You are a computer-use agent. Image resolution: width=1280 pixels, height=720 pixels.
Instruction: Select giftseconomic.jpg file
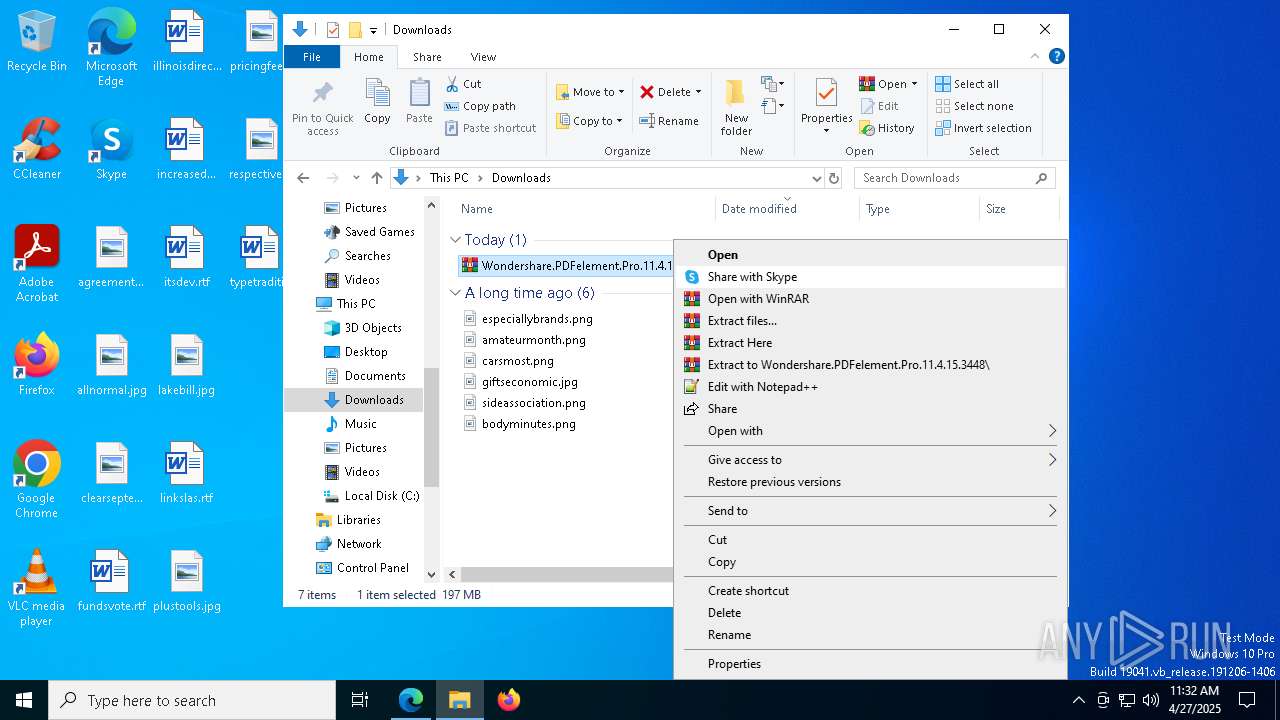coord(529,382)
